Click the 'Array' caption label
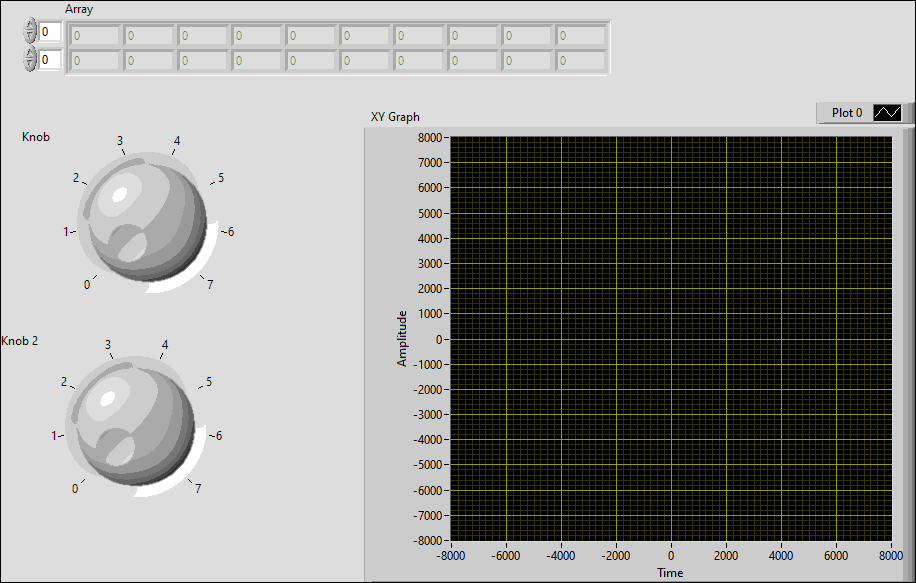916x583 pixels. [79, 9]
